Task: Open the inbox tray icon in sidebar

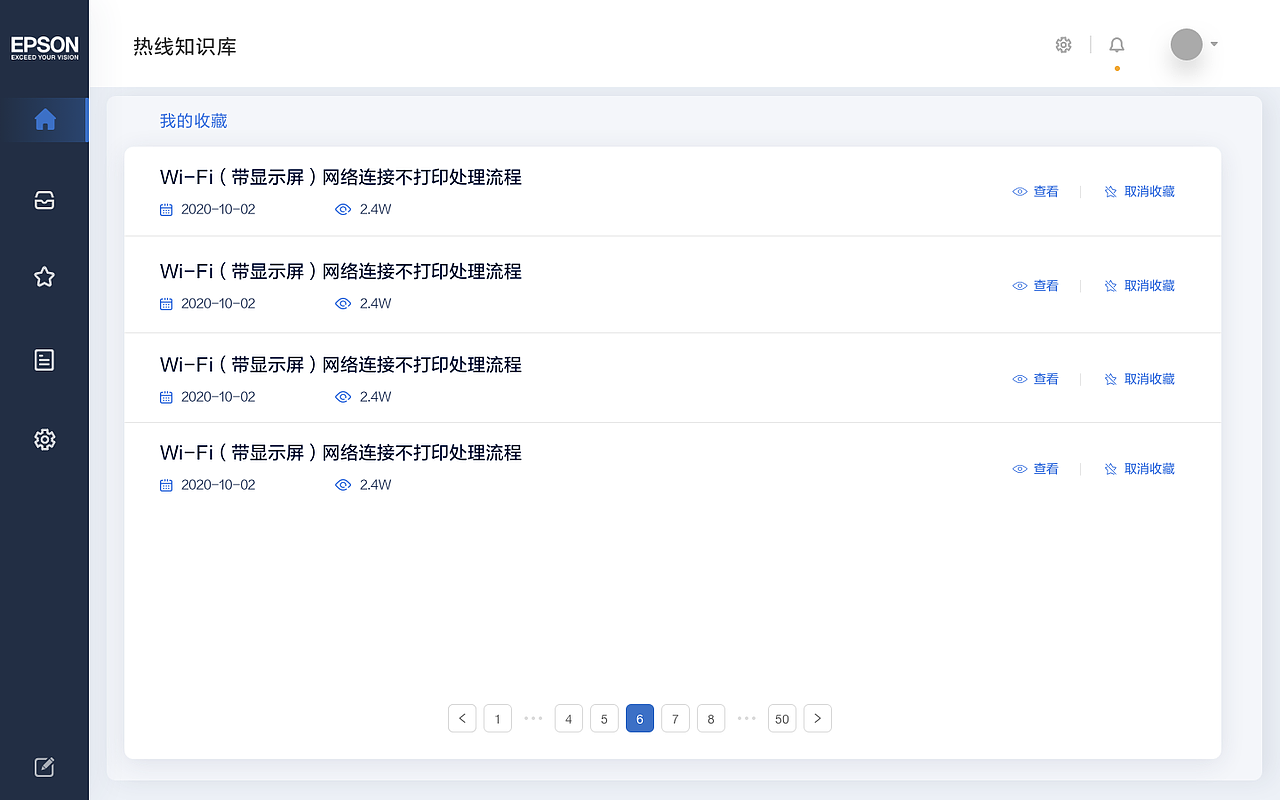Action: [x=44, y=200]
